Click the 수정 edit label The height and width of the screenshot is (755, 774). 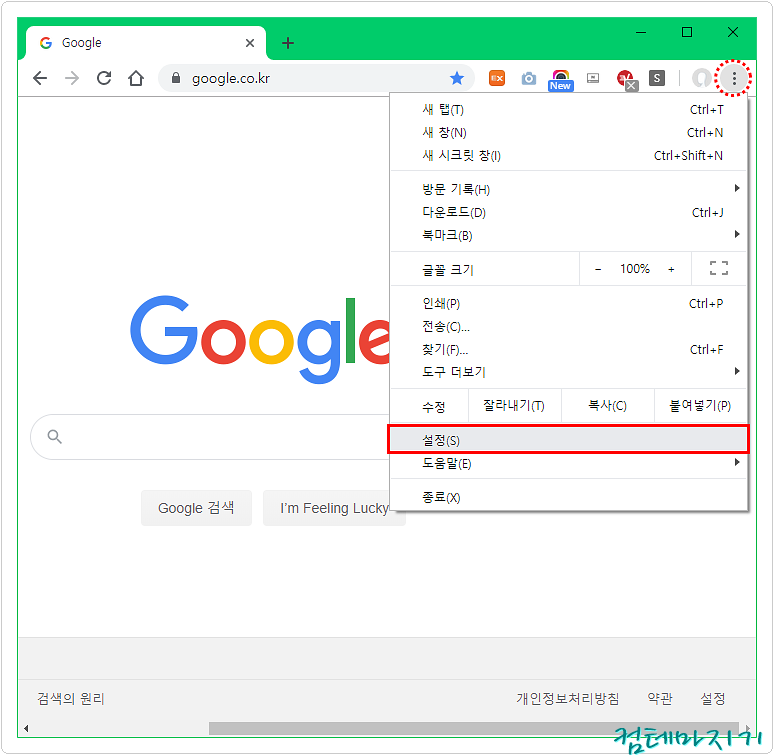(433, 406)
